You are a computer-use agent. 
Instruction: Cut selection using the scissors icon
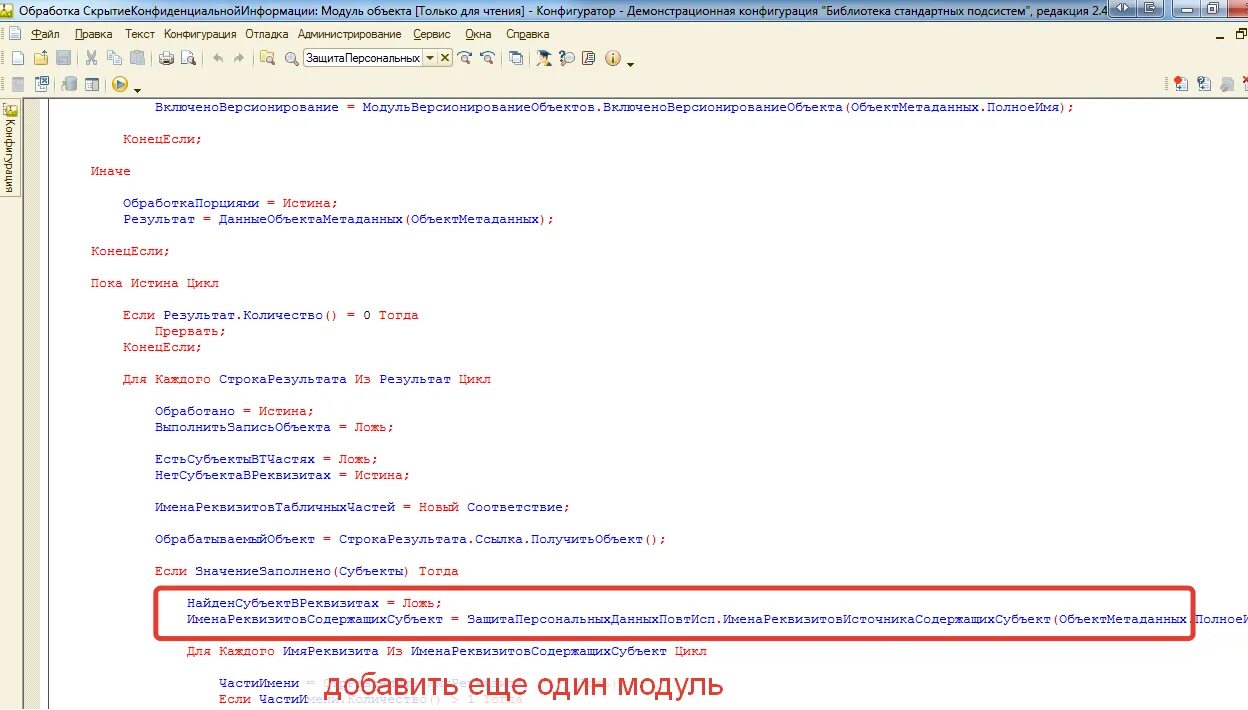[91, 58]
